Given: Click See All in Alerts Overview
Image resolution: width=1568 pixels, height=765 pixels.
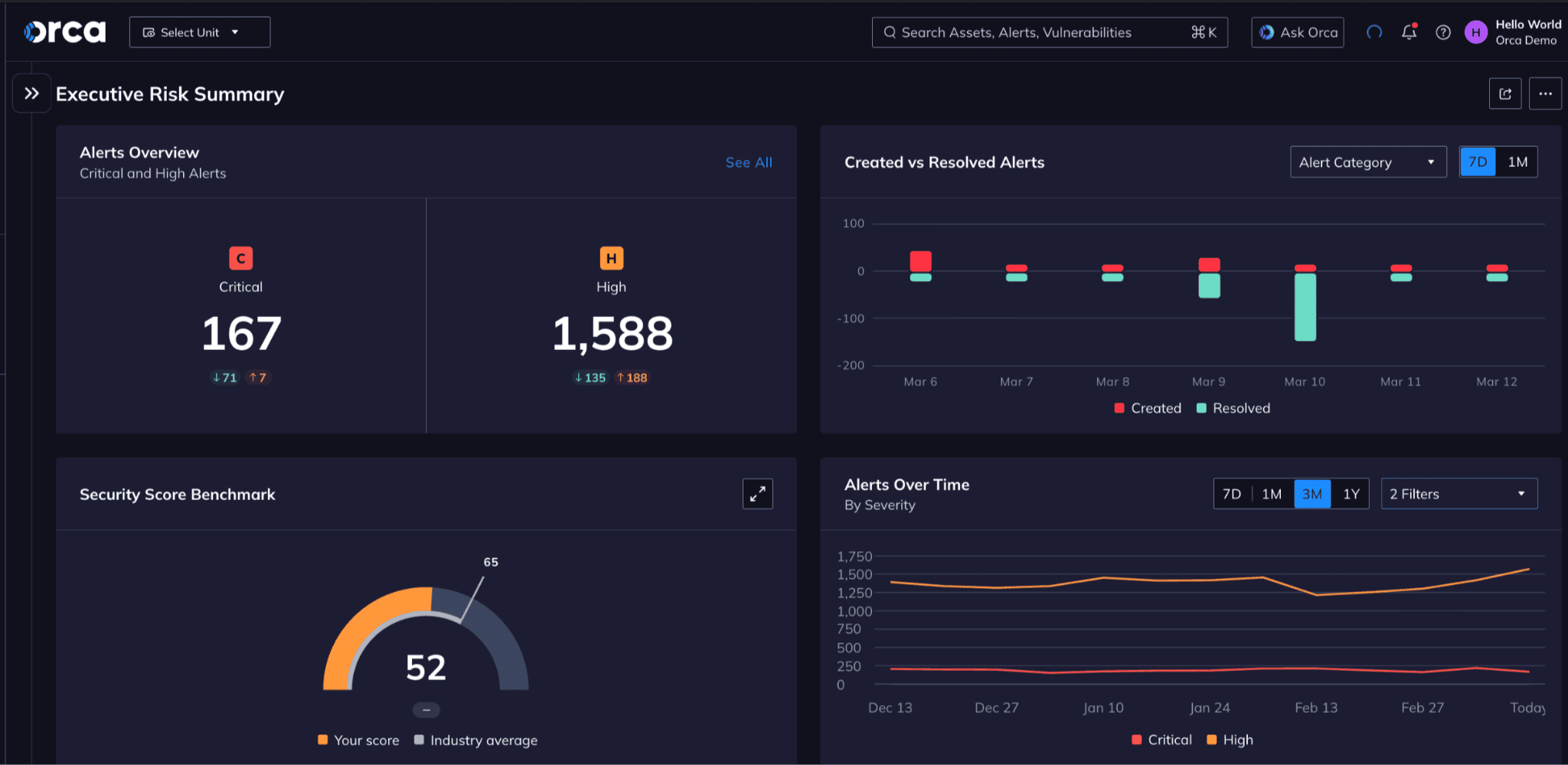Looking at the screenshot, I should click(x=749, y=162).
